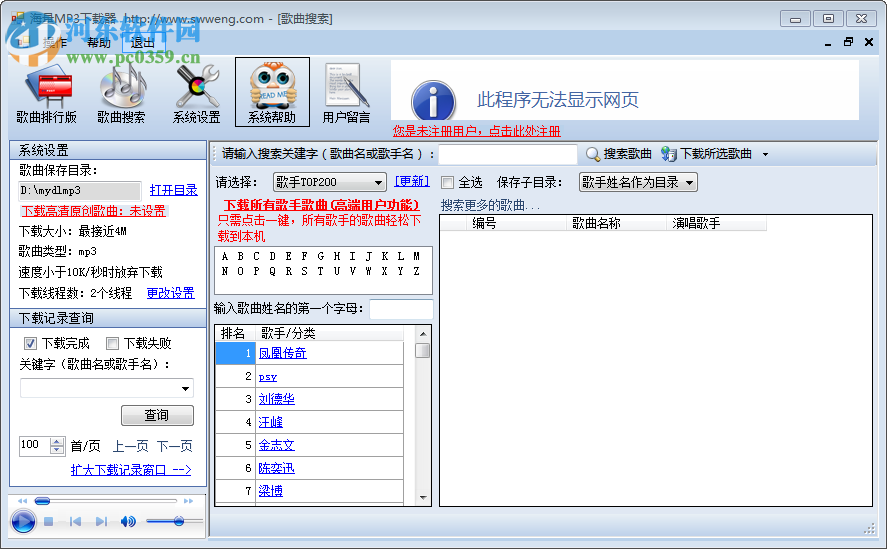Open the 歌曲排行版 chart icon
This screenshot has width=887, height=549.
click(46, 93)
